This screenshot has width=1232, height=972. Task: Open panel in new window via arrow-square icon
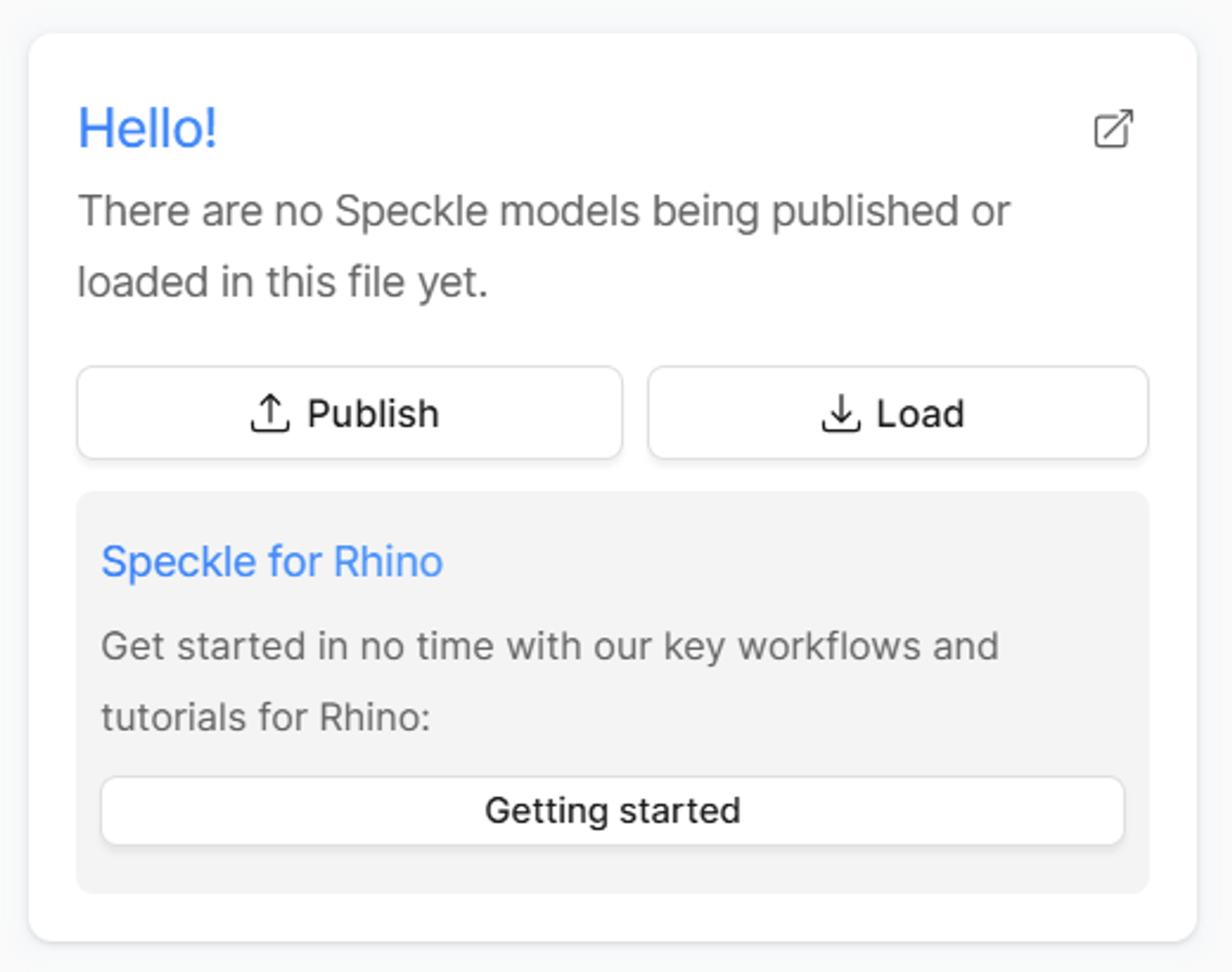click(1114, 129)
